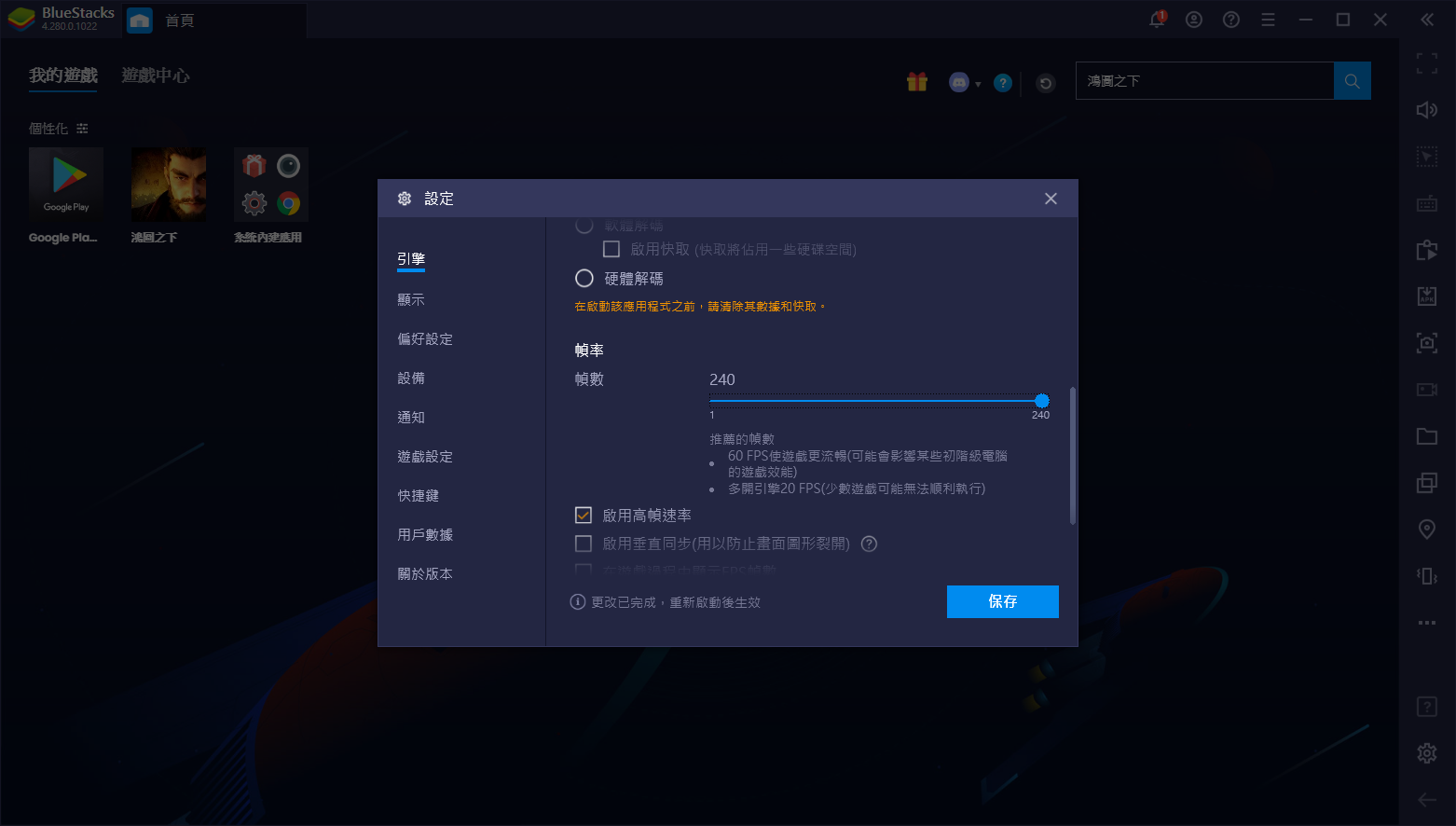1456x826 pixels.
Task: Open the account profile icon
Action: click(1194, 20)
